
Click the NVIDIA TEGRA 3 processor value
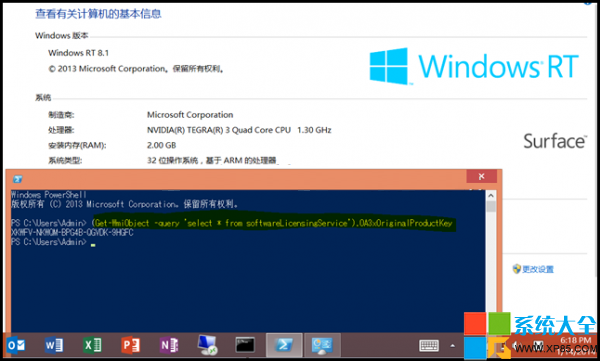[239, 130]
